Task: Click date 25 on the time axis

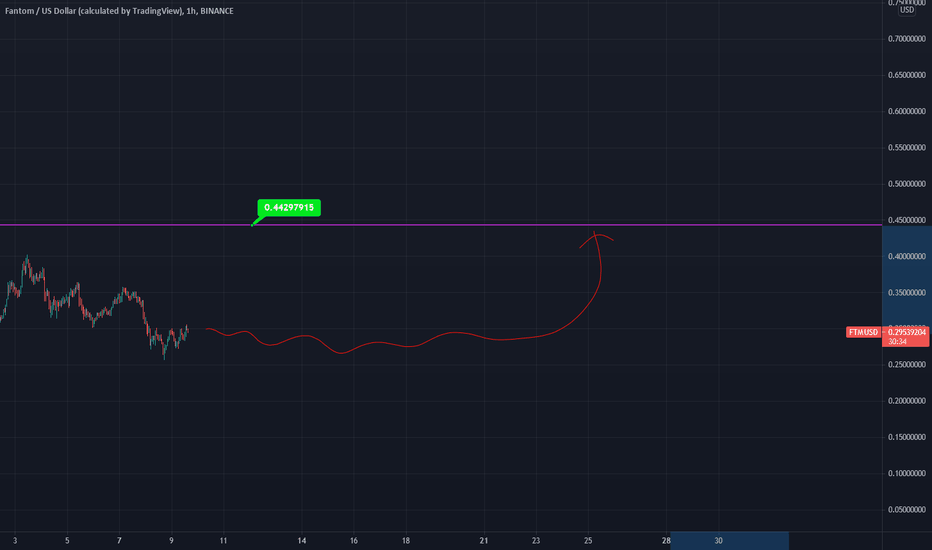Action: pyautogui.click(x=588, y=540)
